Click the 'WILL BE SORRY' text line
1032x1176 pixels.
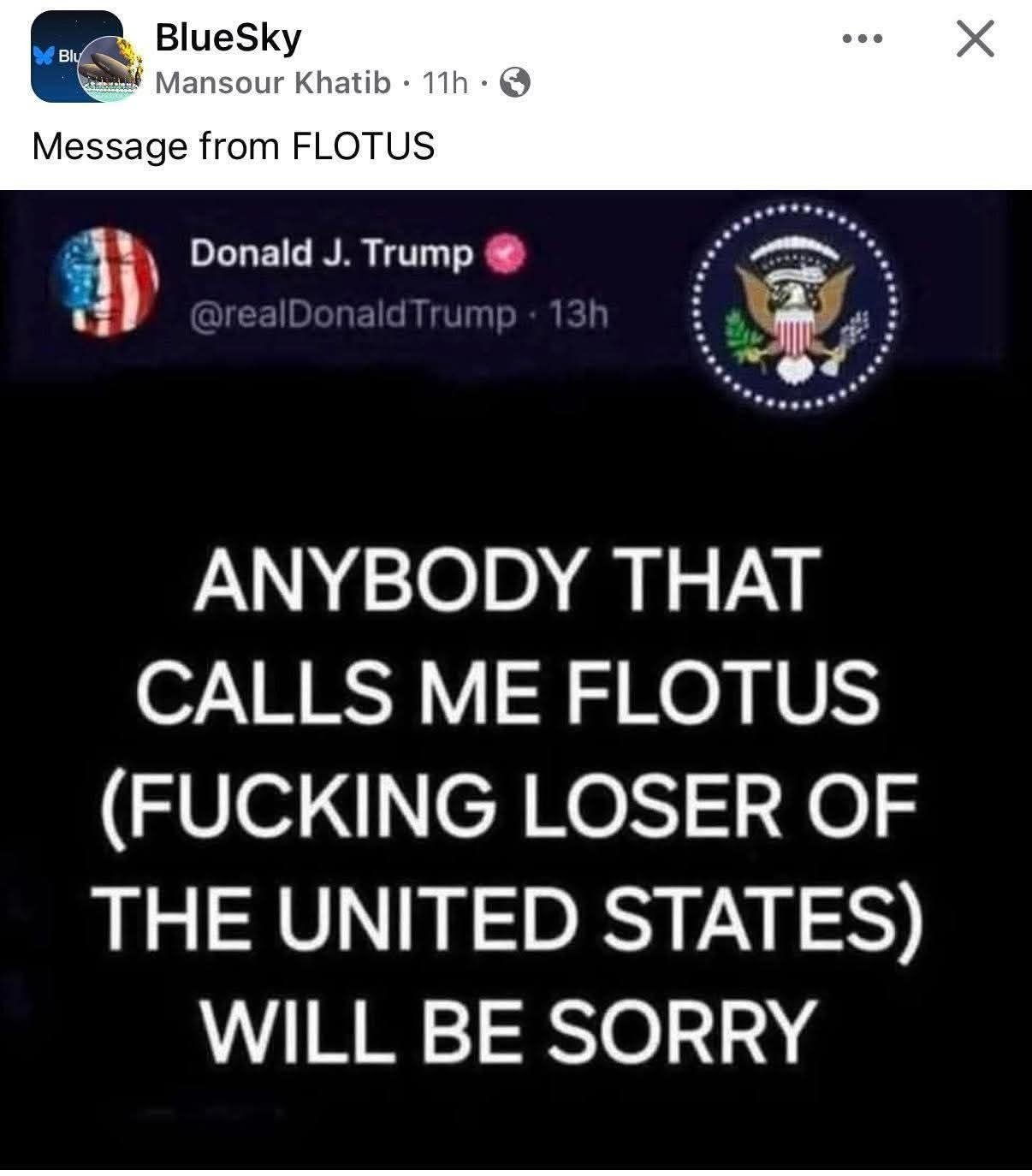504,1027
